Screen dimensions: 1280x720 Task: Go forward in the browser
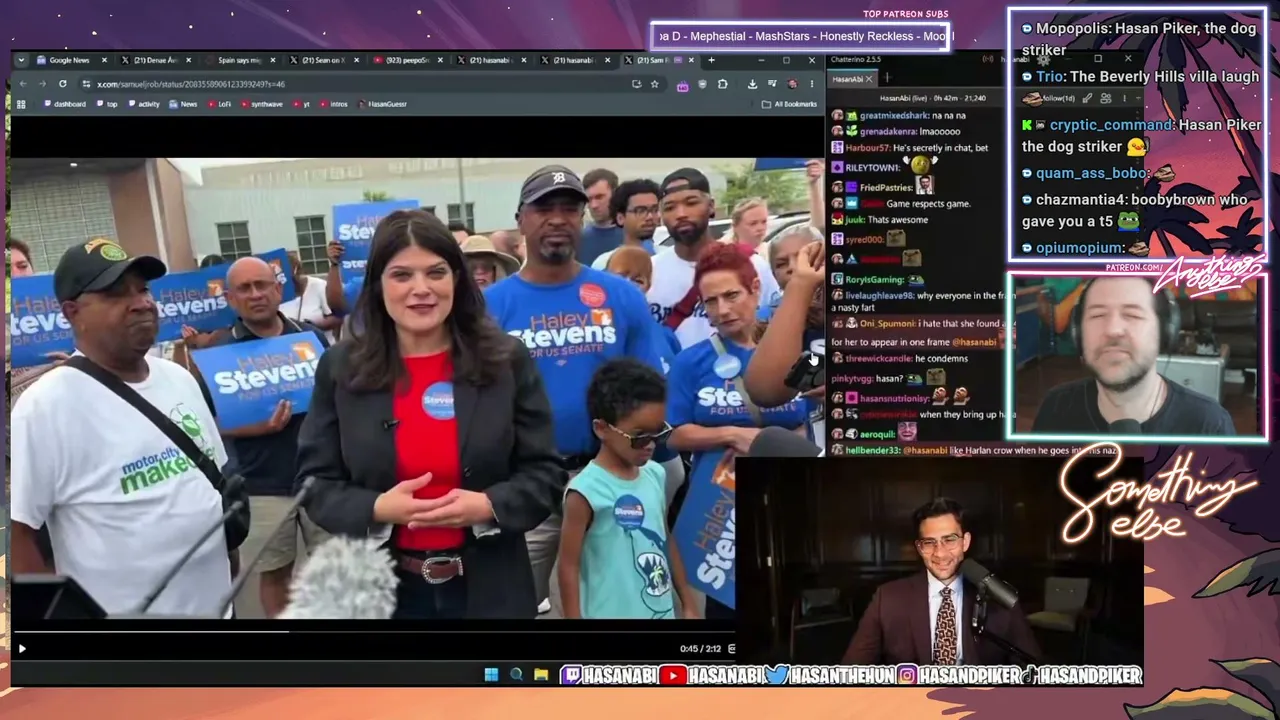click(42, 84)
